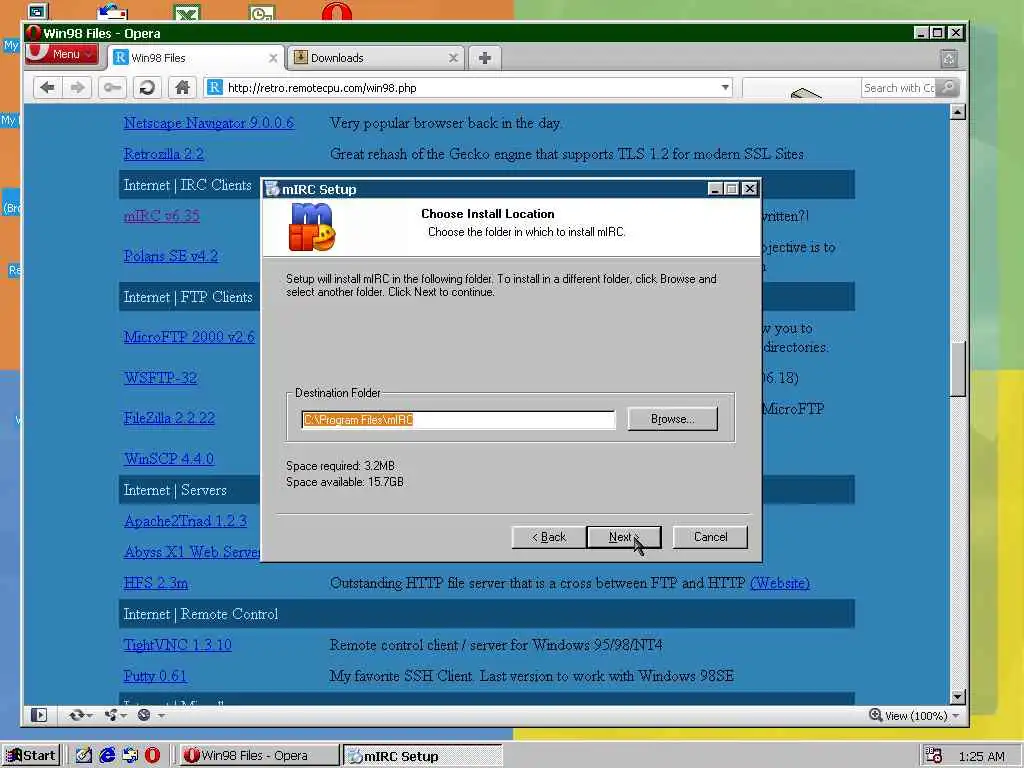Open the WinSCP 4.4.0 link

[168, 458]
